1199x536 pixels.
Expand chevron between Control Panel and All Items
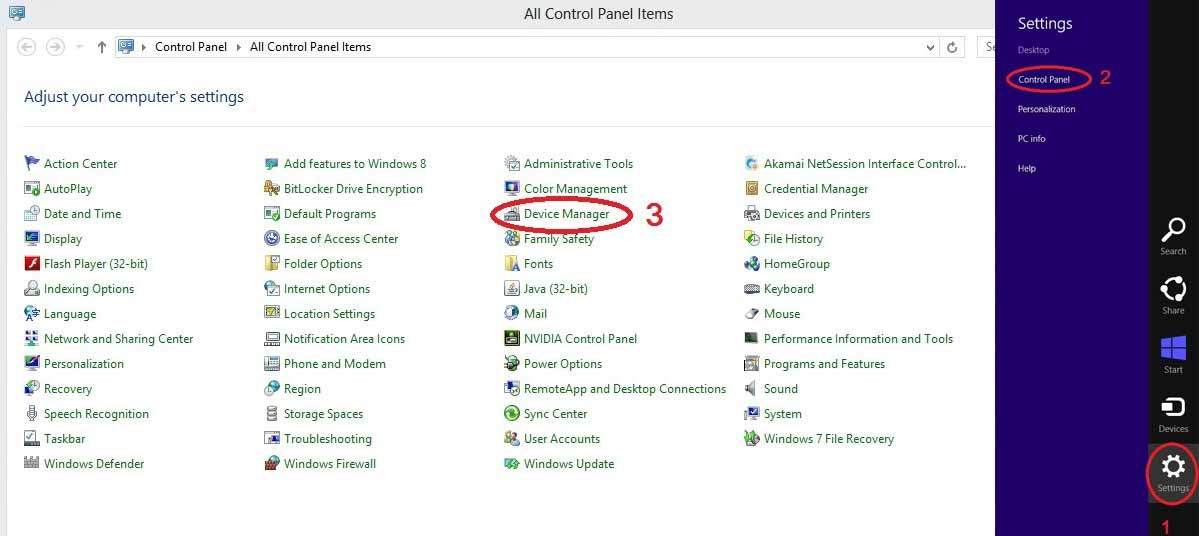239,47
